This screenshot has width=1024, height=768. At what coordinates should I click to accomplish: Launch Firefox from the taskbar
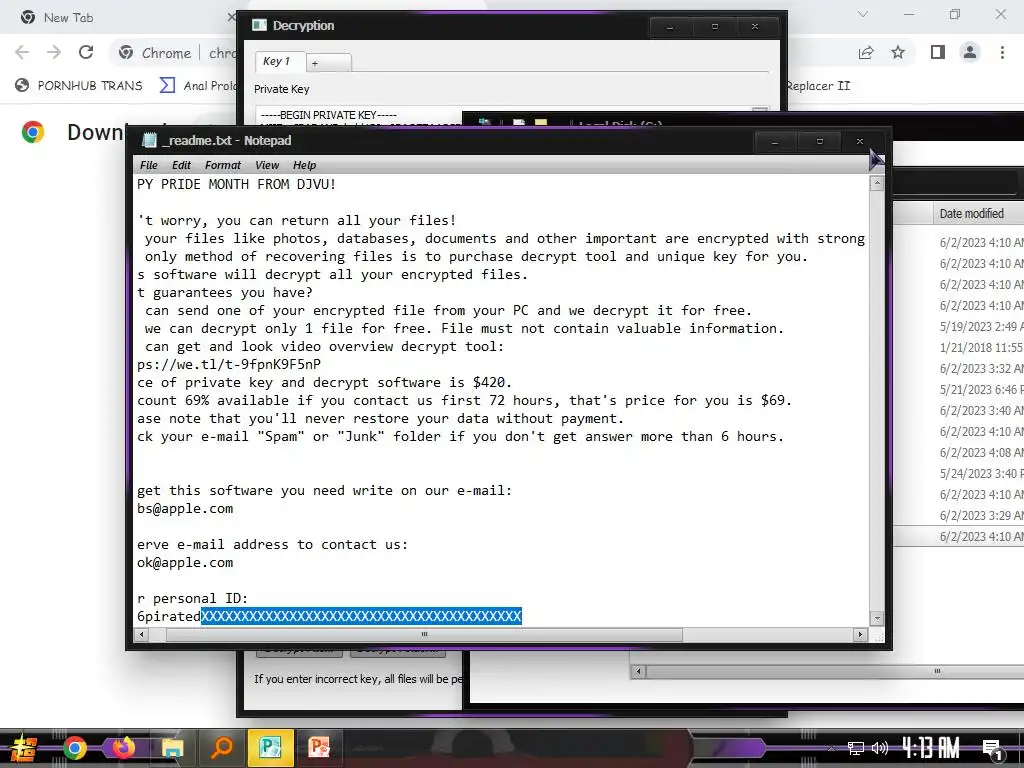[x=124, y=747]
